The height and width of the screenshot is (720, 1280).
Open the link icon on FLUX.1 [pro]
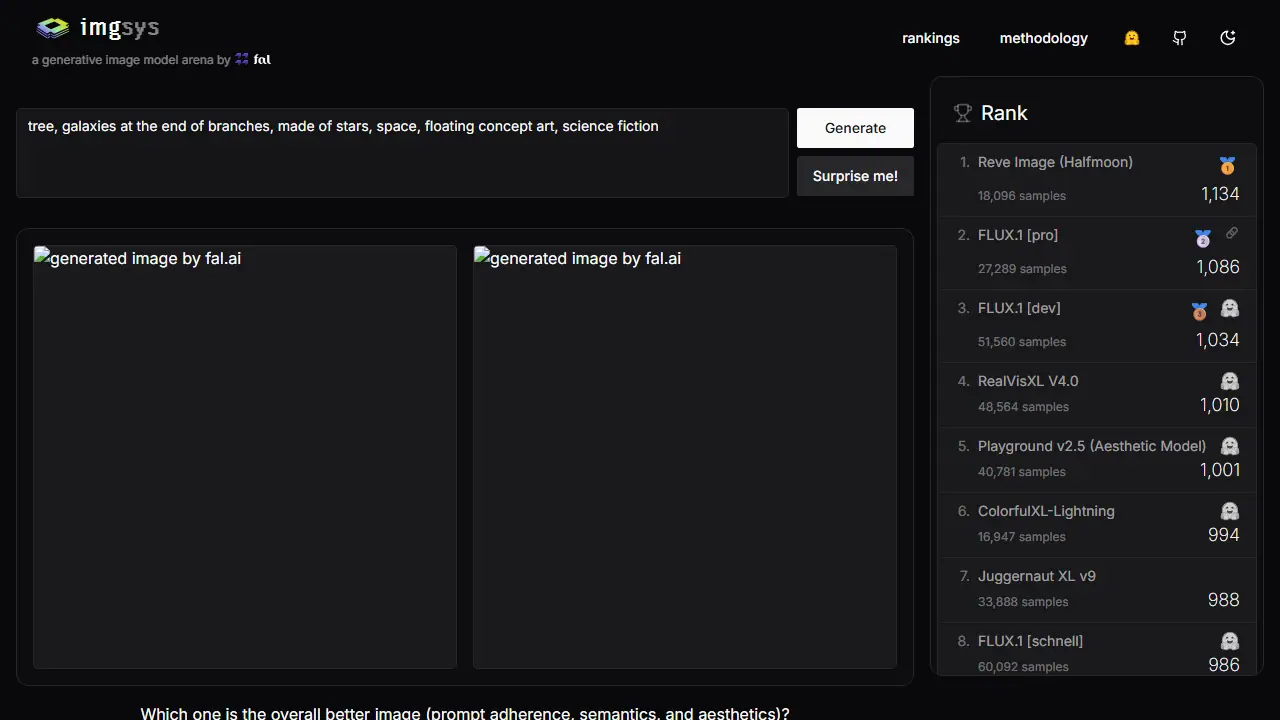[x=1232, y=233]
